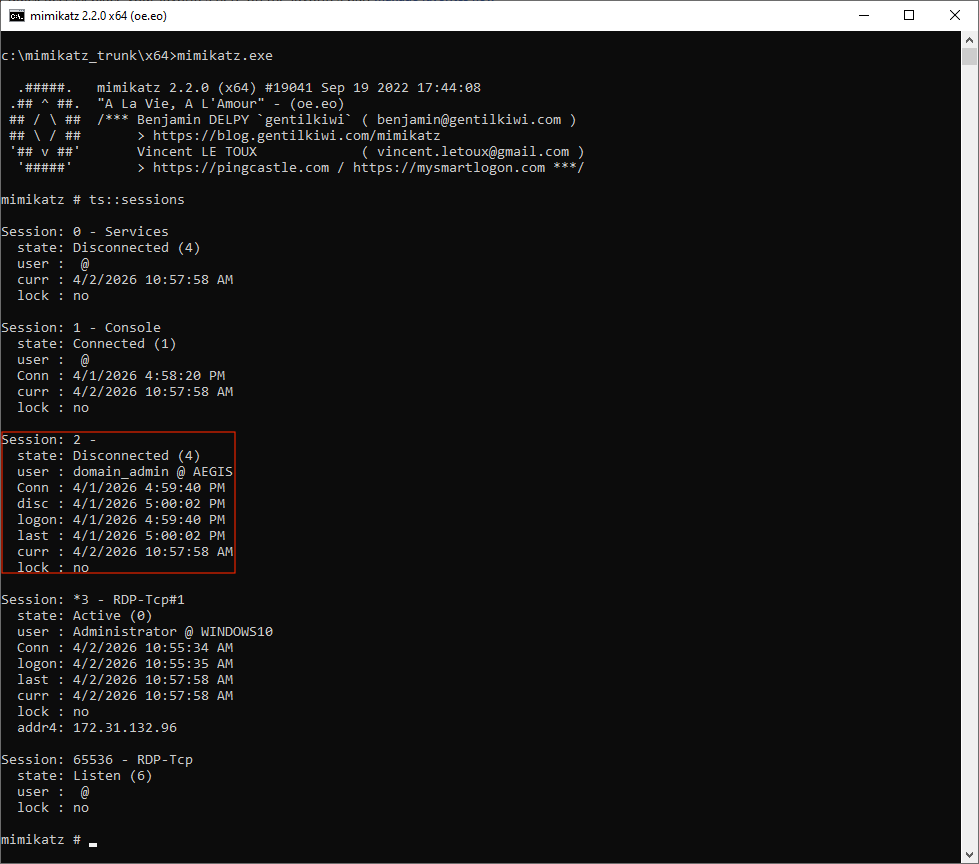This screenshot has width=979, height=864.
Task: Click the 'mimikatz # ts::sessions' command line
Action: click(93, 200)
